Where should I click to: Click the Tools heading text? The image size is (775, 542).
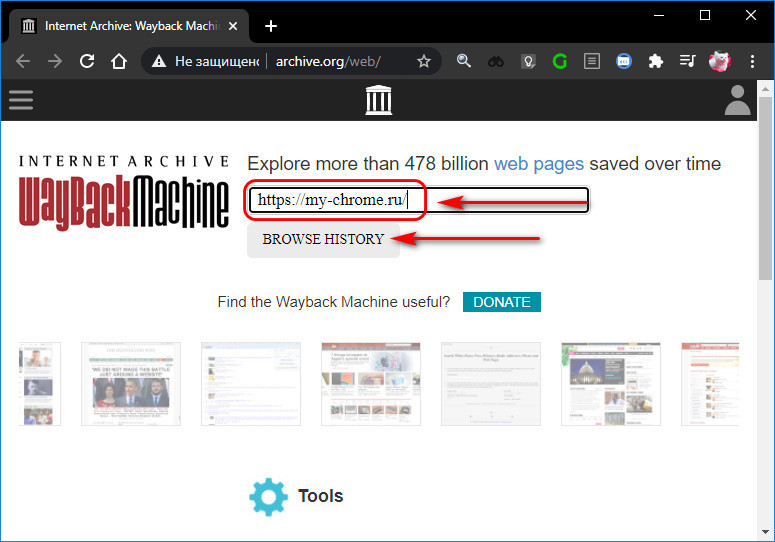point(320,496)
